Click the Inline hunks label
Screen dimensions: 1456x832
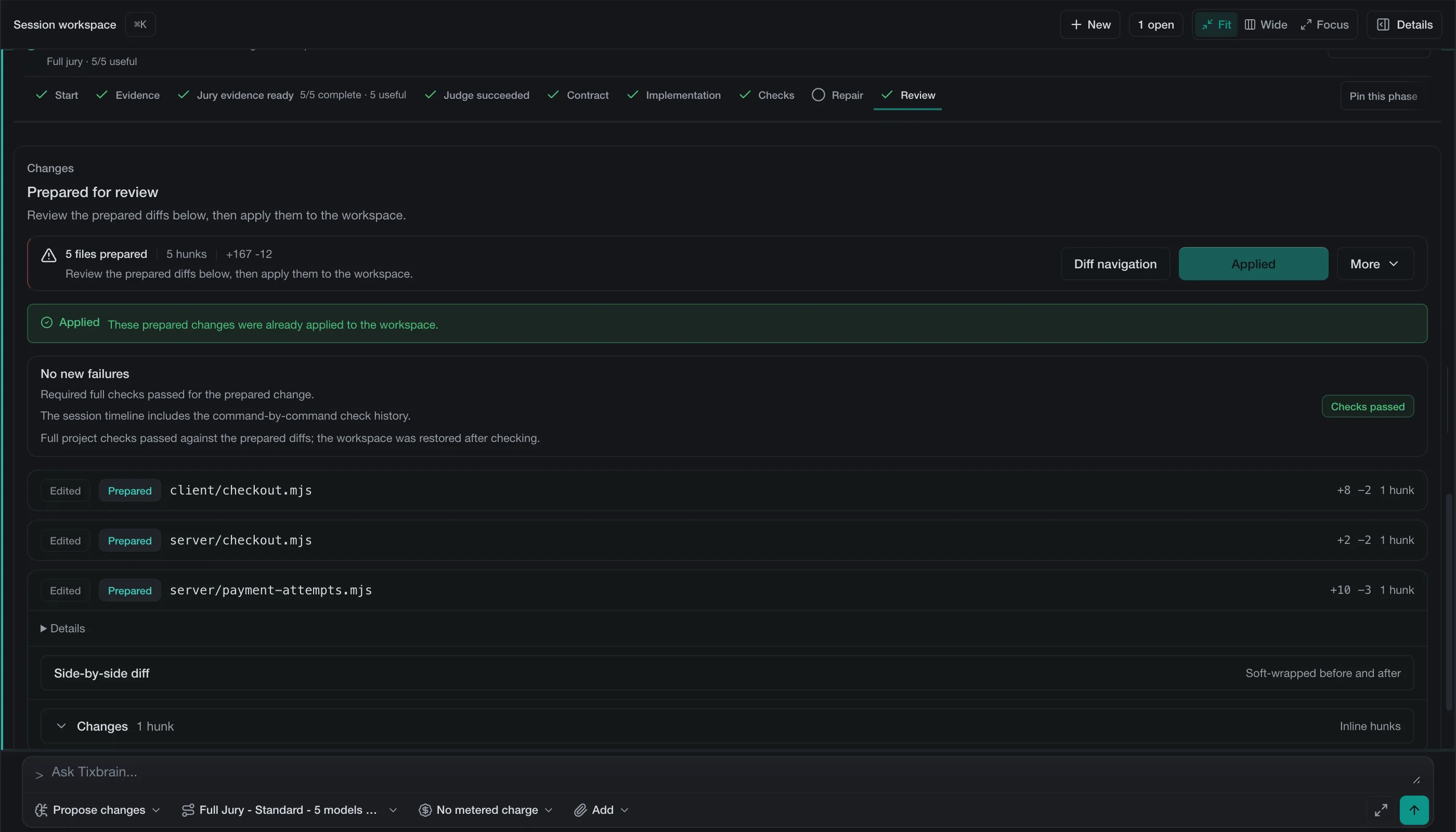click(x=1370, y=726)
